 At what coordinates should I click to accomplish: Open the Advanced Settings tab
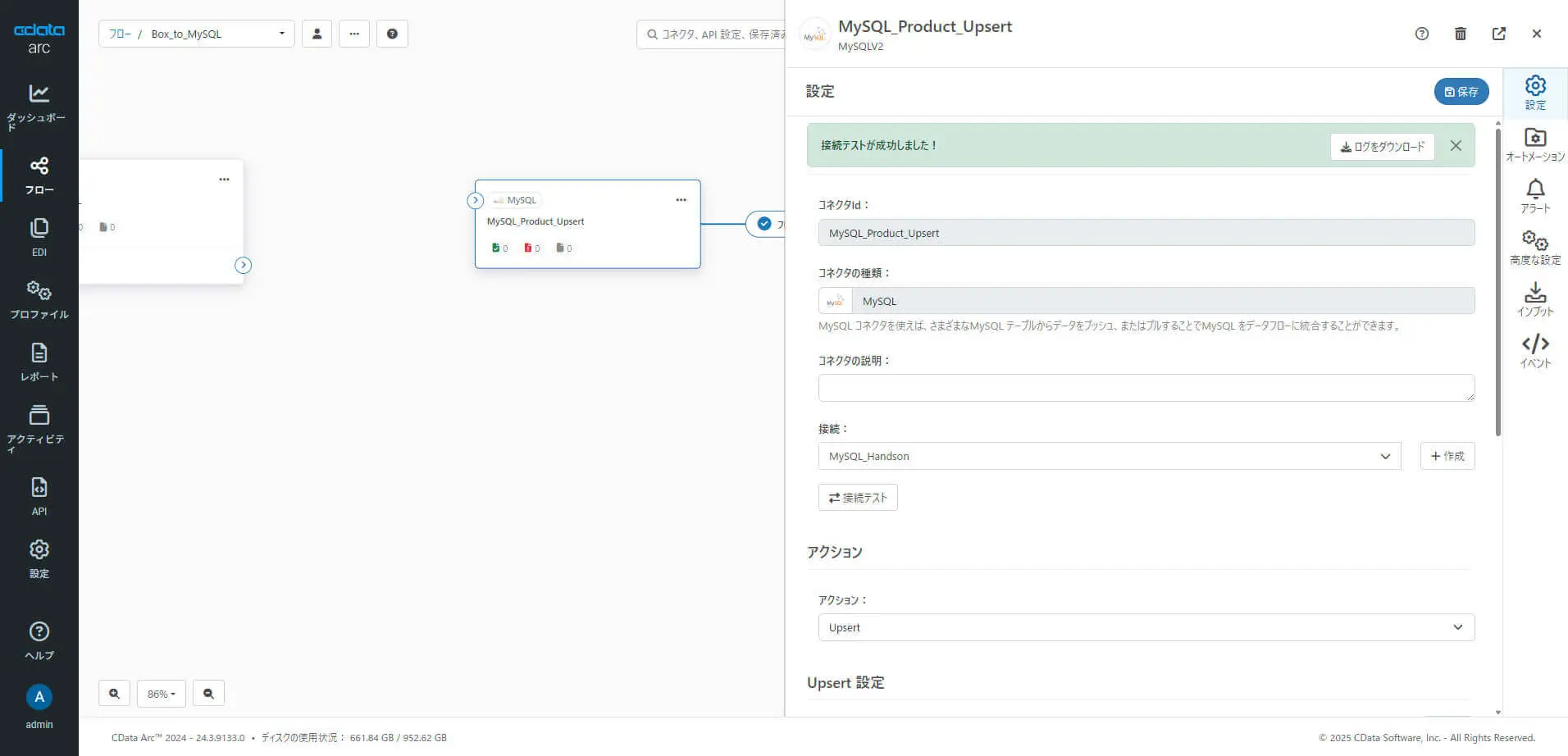1534,248
